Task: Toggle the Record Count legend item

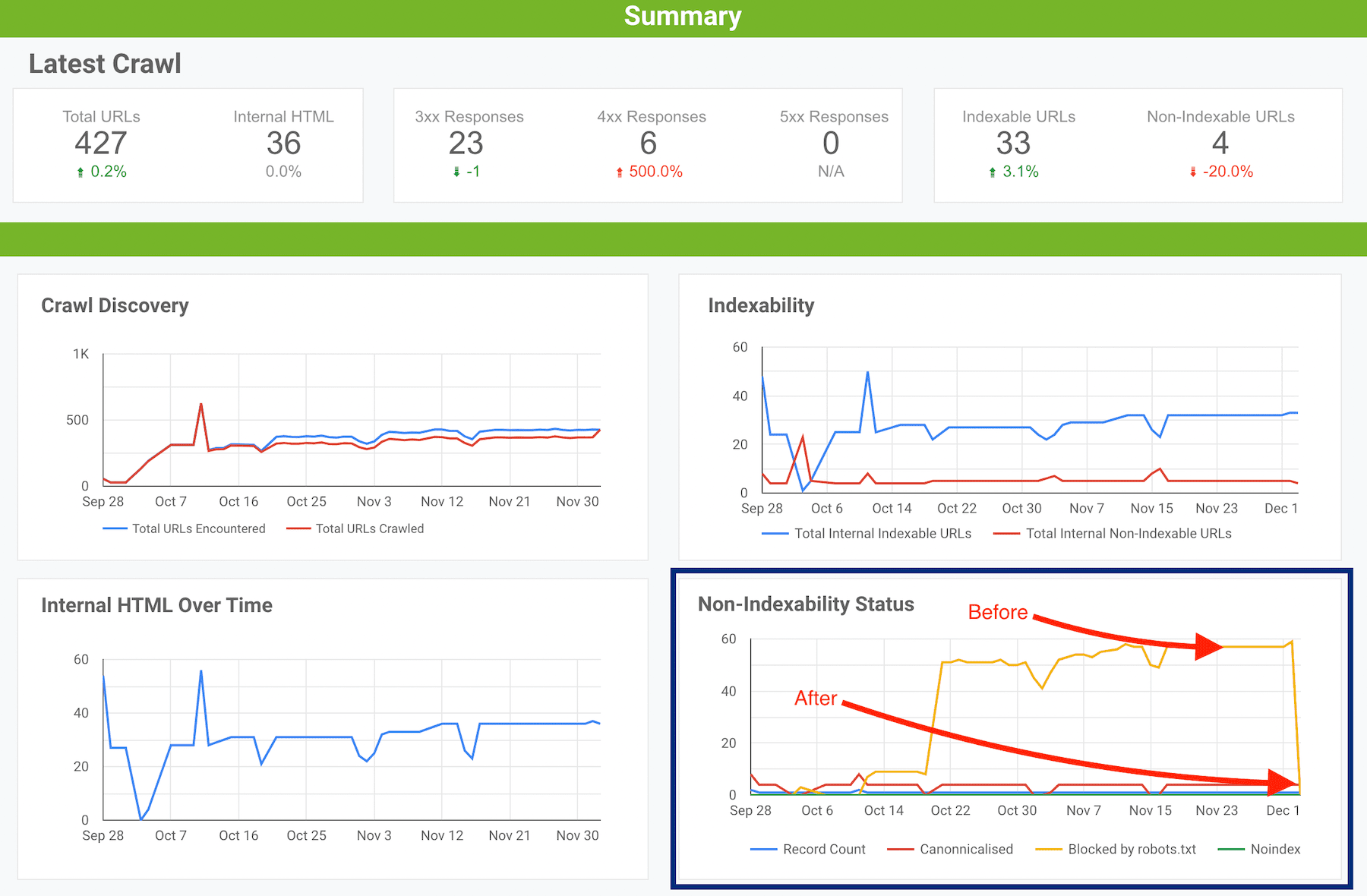Action: (807, 849)
